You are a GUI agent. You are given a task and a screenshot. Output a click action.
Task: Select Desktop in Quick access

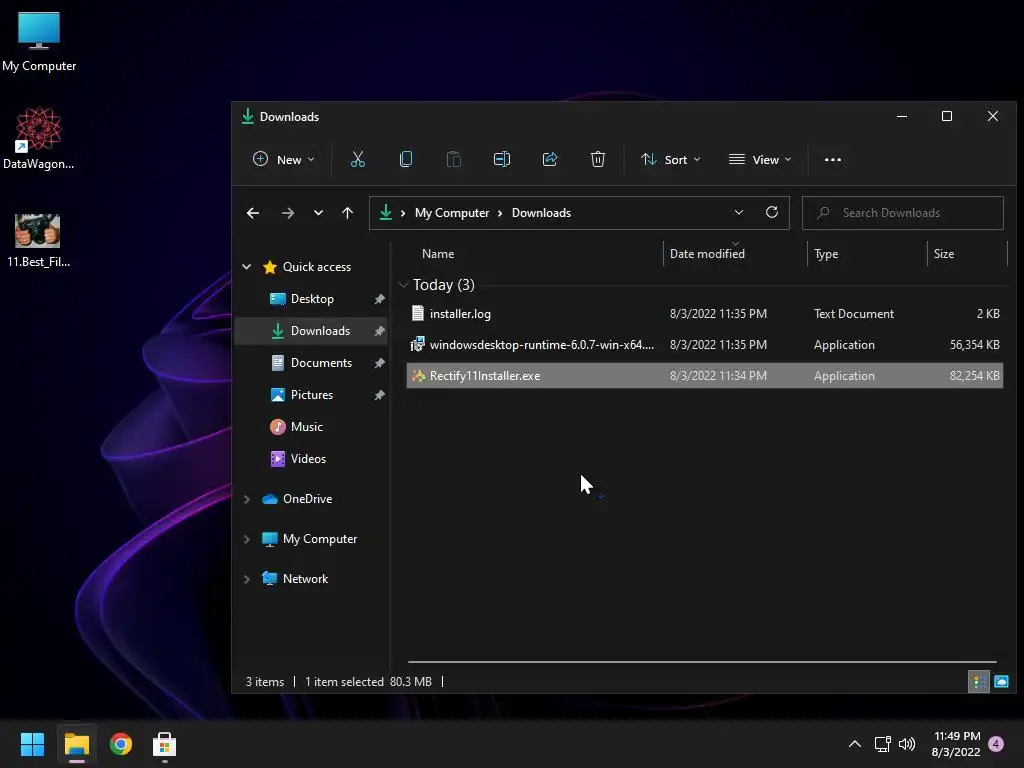click(x=312, y=299)
